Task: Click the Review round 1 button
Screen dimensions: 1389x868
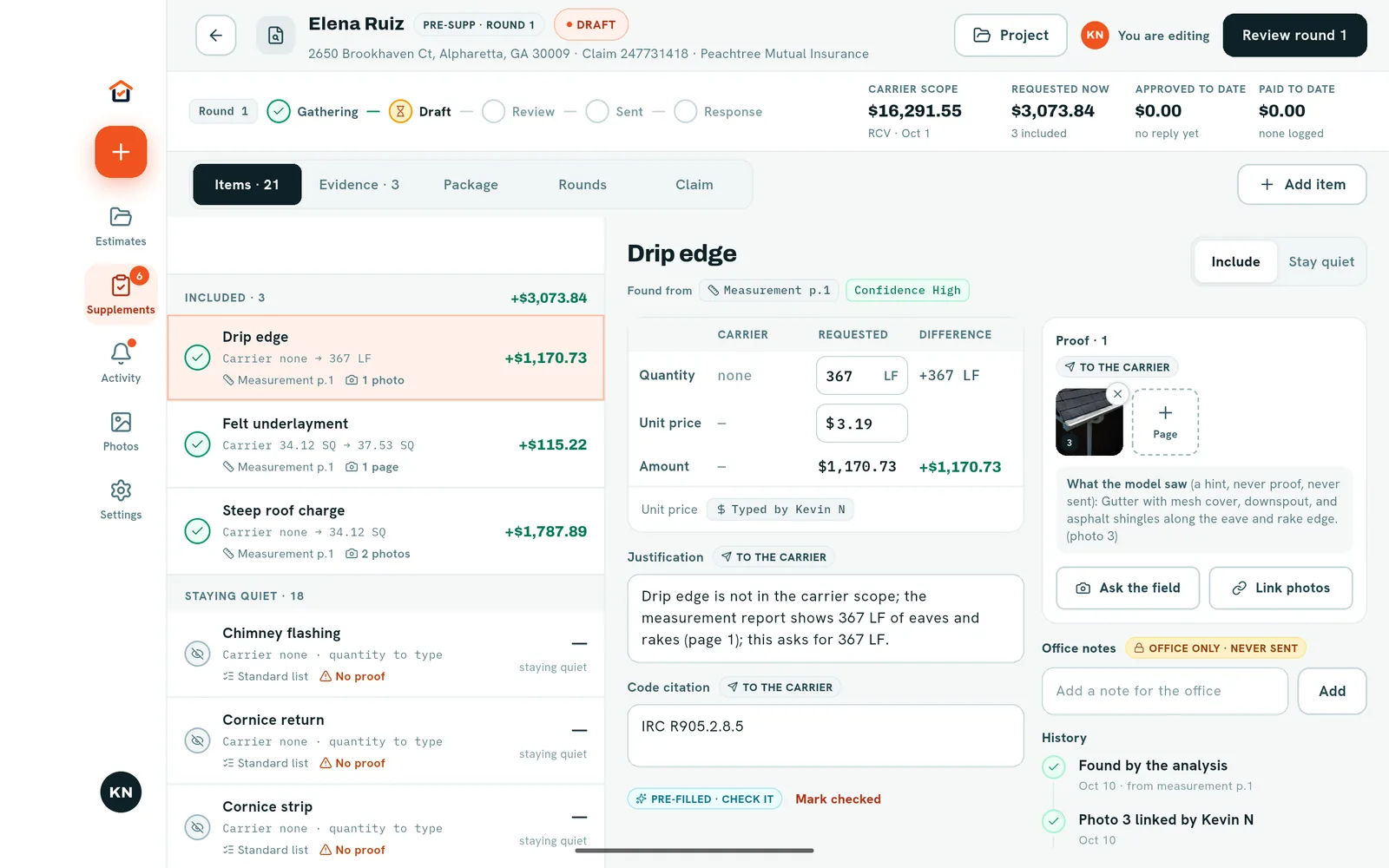Action: 1294,36
